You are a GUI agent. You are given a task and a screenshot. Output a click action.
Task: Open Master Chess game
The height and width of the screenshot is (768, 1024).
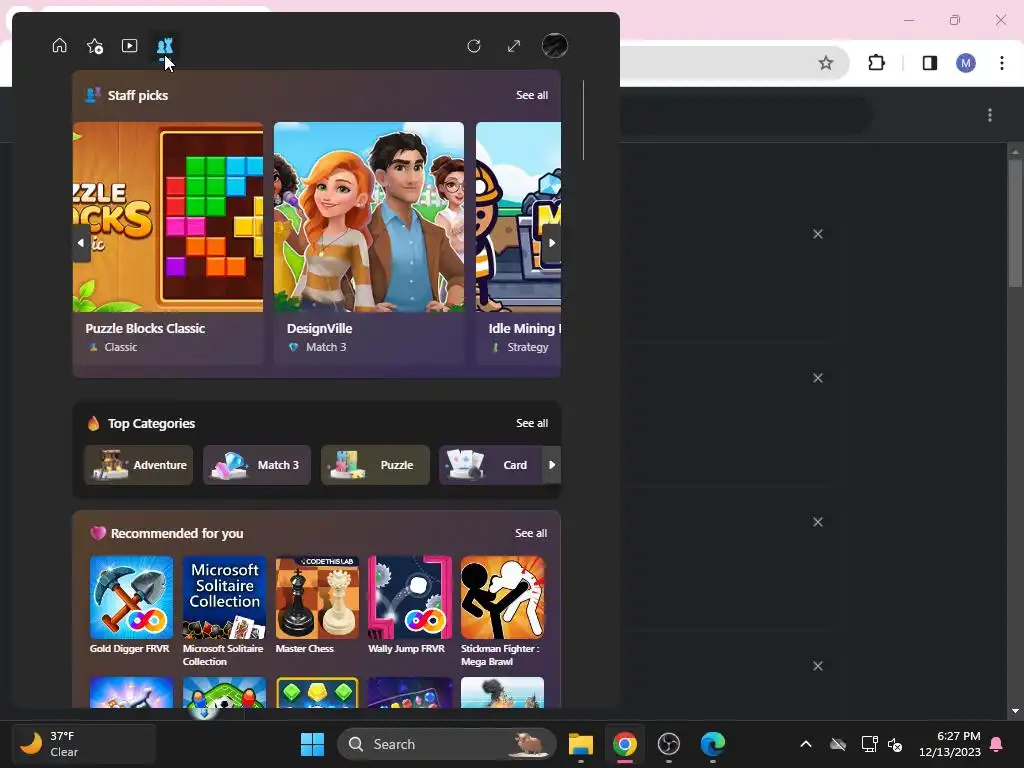pos(317,605)
